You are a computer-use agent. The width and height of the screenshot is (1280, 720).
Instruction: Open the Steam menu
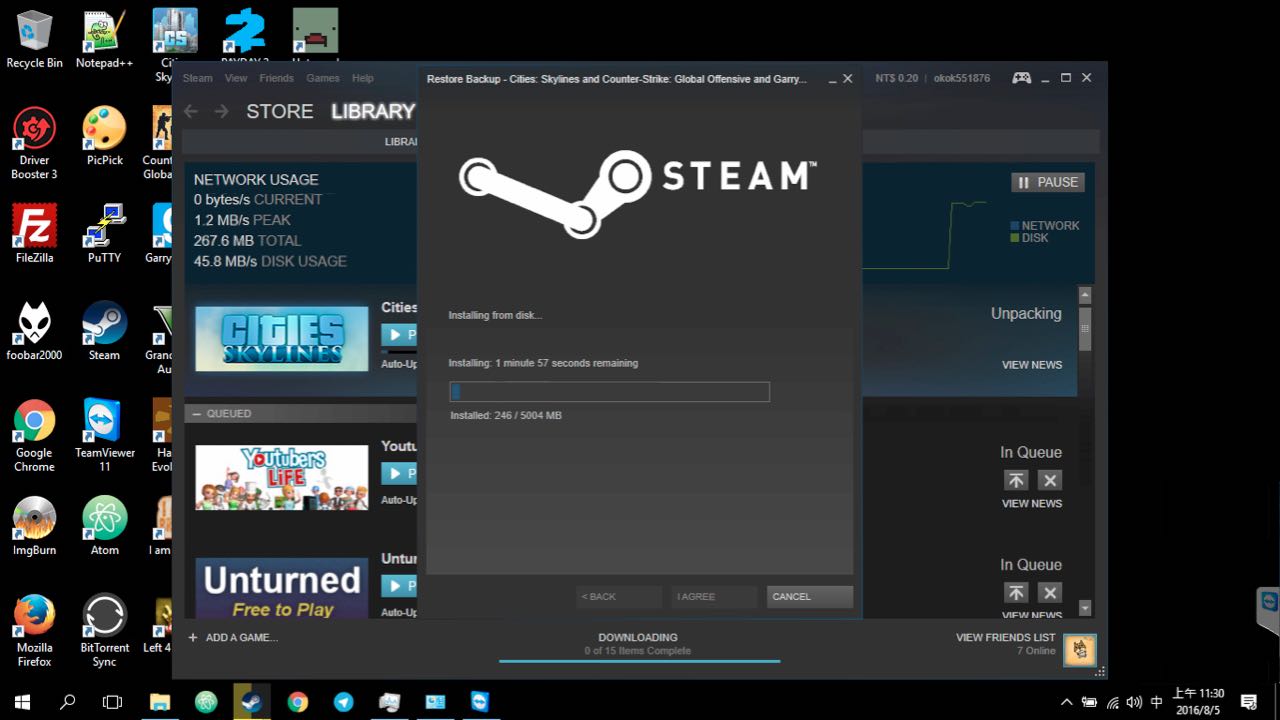(x=197, y=78)
